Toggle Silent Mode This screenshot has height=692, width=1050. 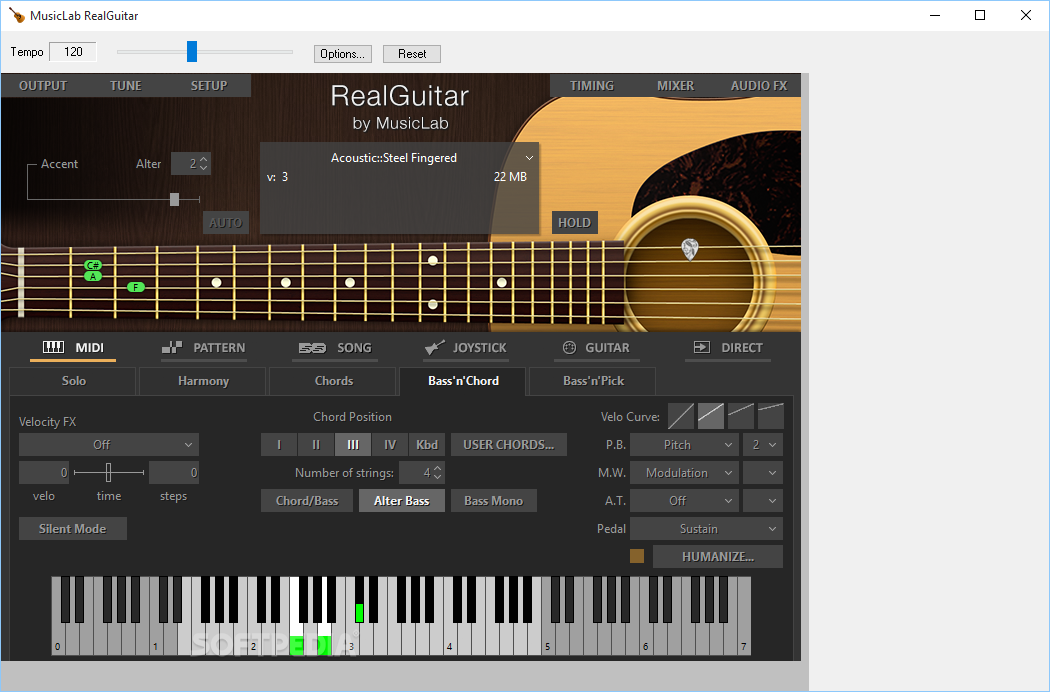72,529
